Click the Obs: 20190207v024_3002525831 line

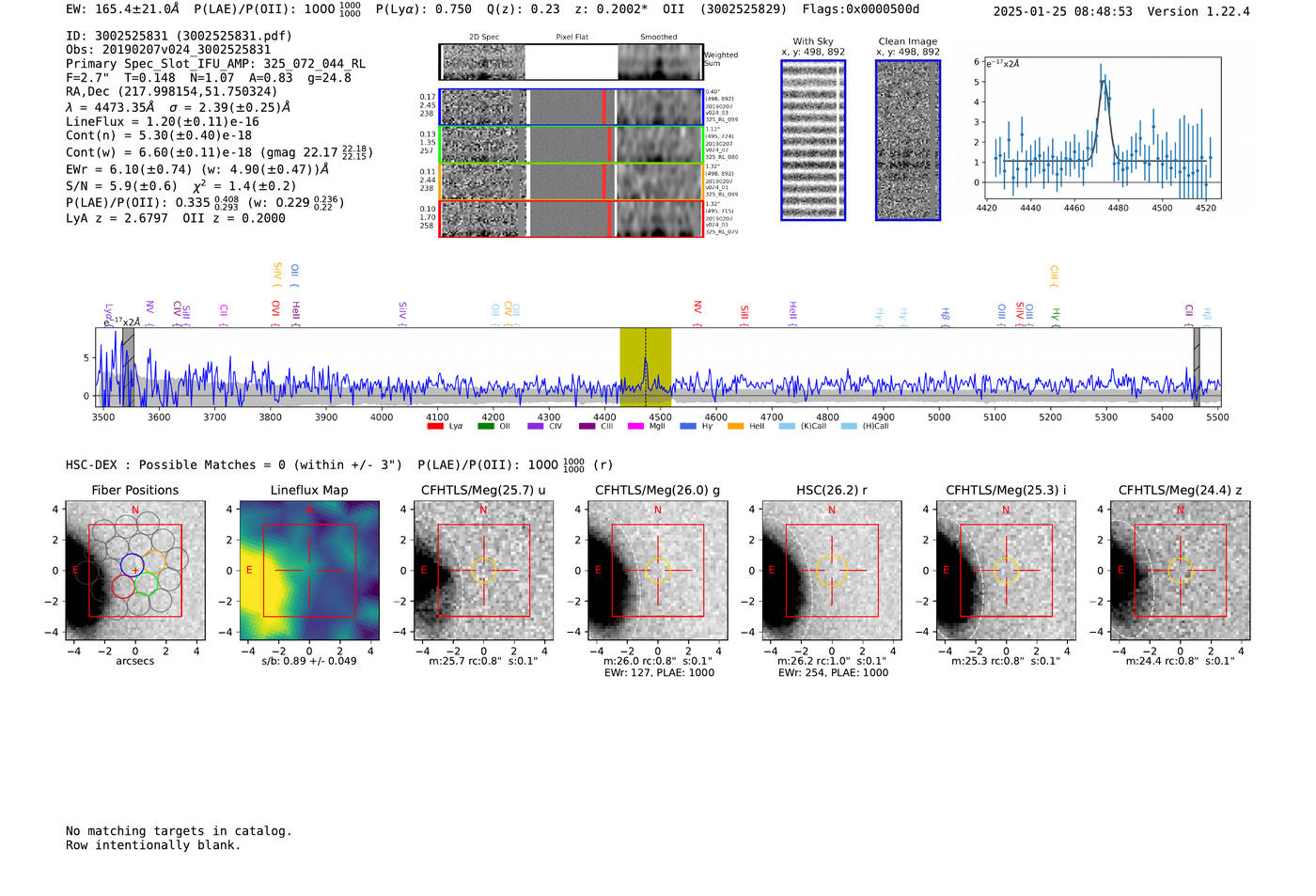pyautogui.click(x=168, y=50)
